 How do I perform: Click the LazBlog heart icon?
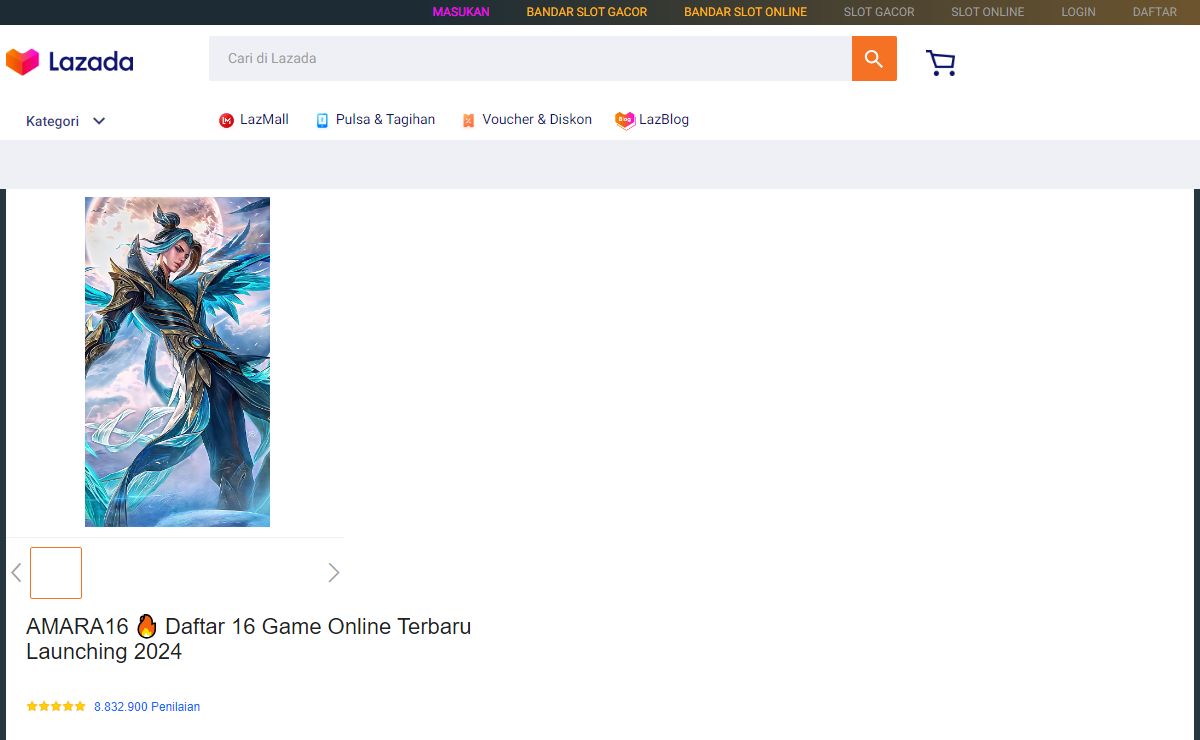pos(625,121)
